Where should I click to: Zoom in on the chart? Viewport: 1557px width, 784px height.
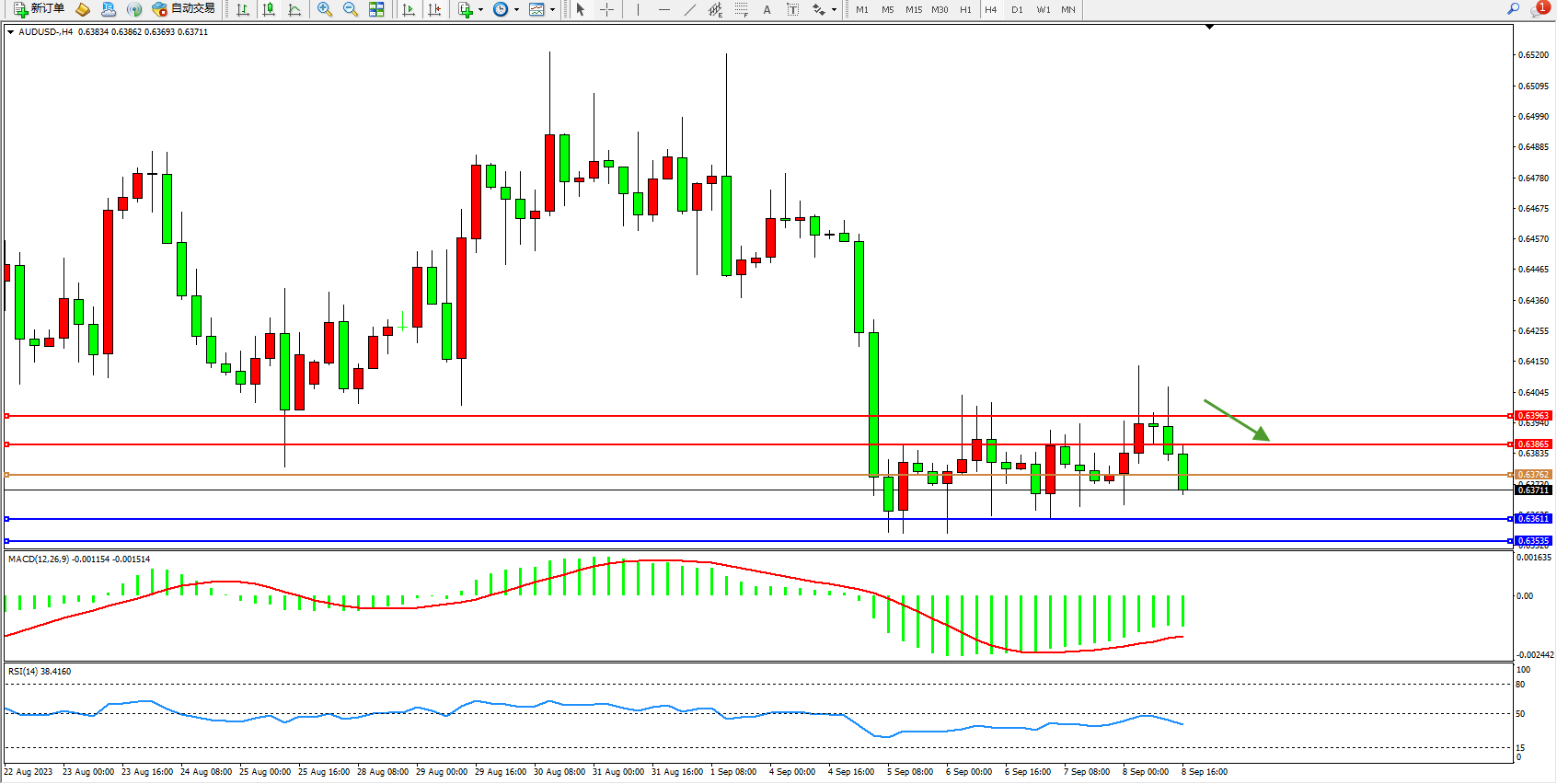(325, 9)
